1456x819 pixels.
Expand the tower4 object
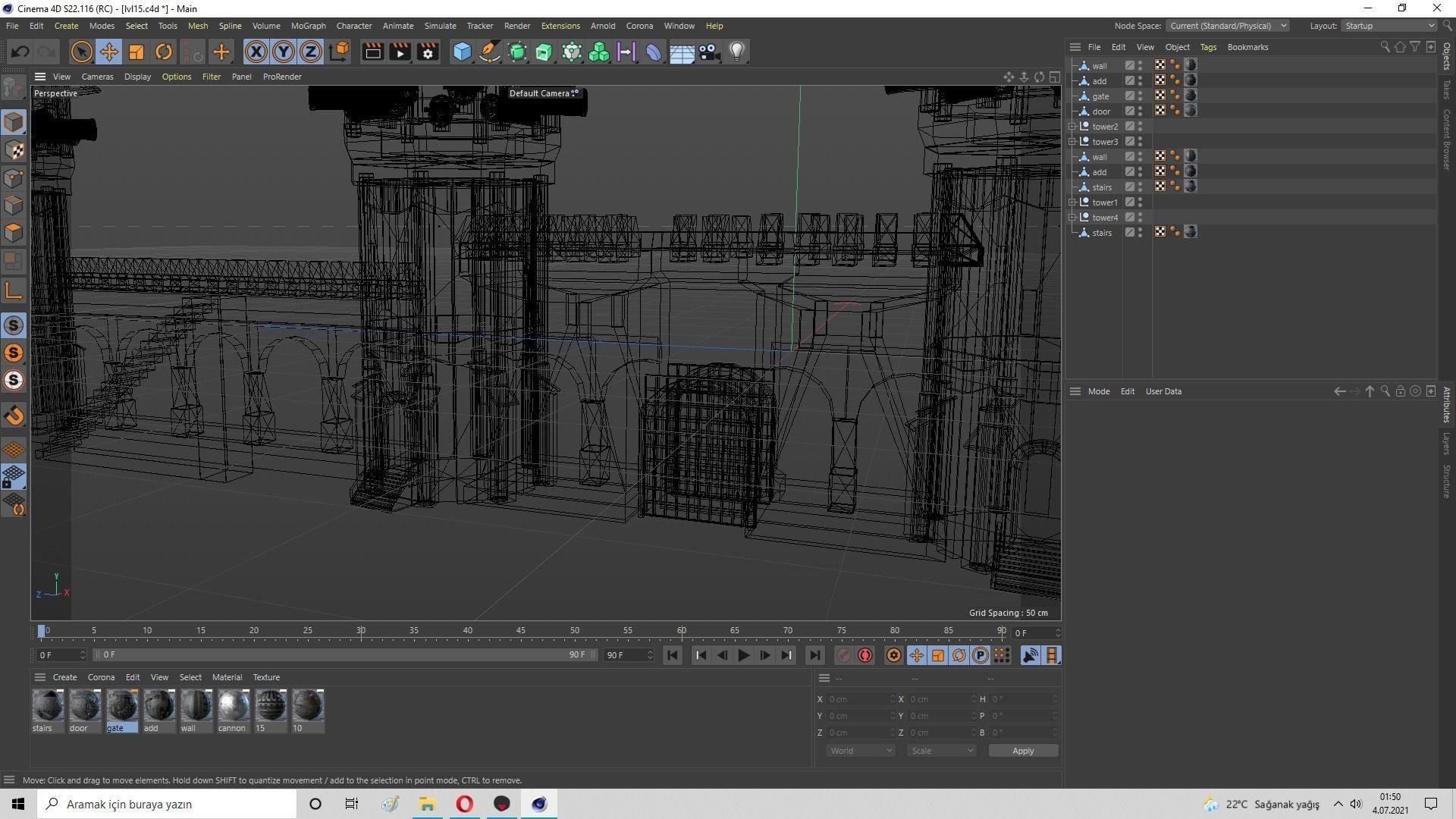1072,218
